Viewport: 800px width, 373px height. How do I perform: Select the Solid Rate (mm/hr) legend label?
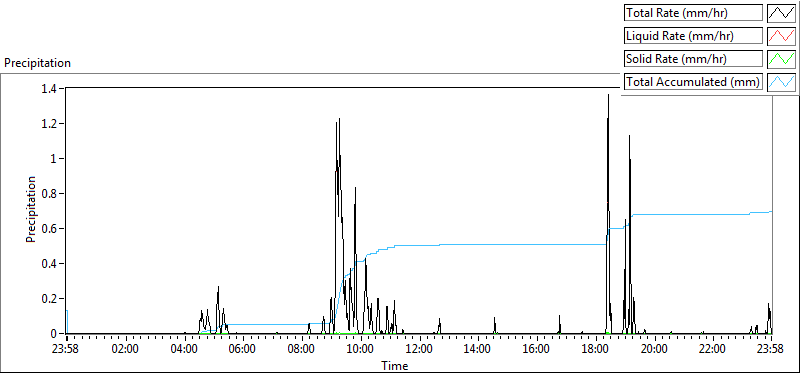[693, 59]
